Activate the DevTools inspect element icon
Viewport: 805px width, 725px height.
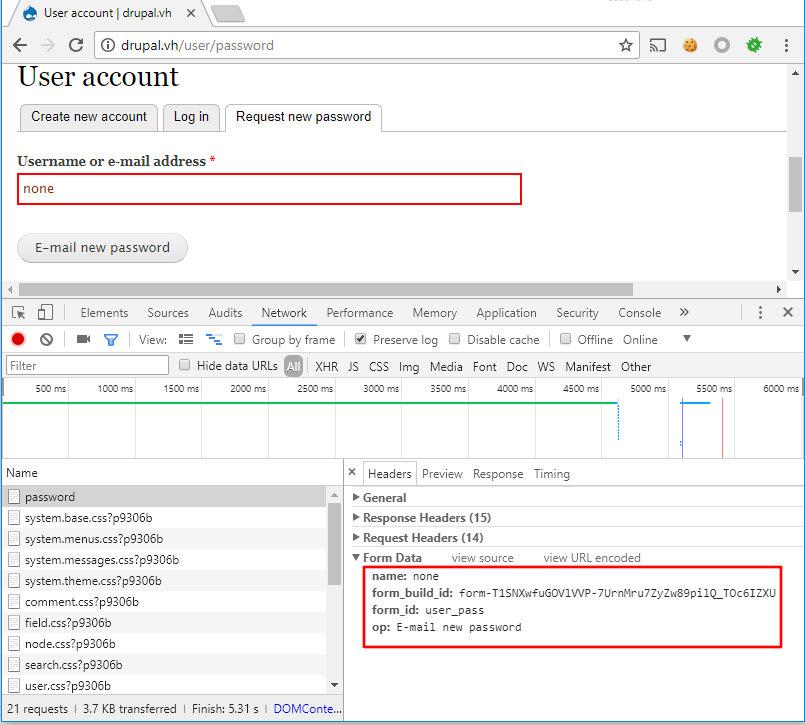coord(19,313)
